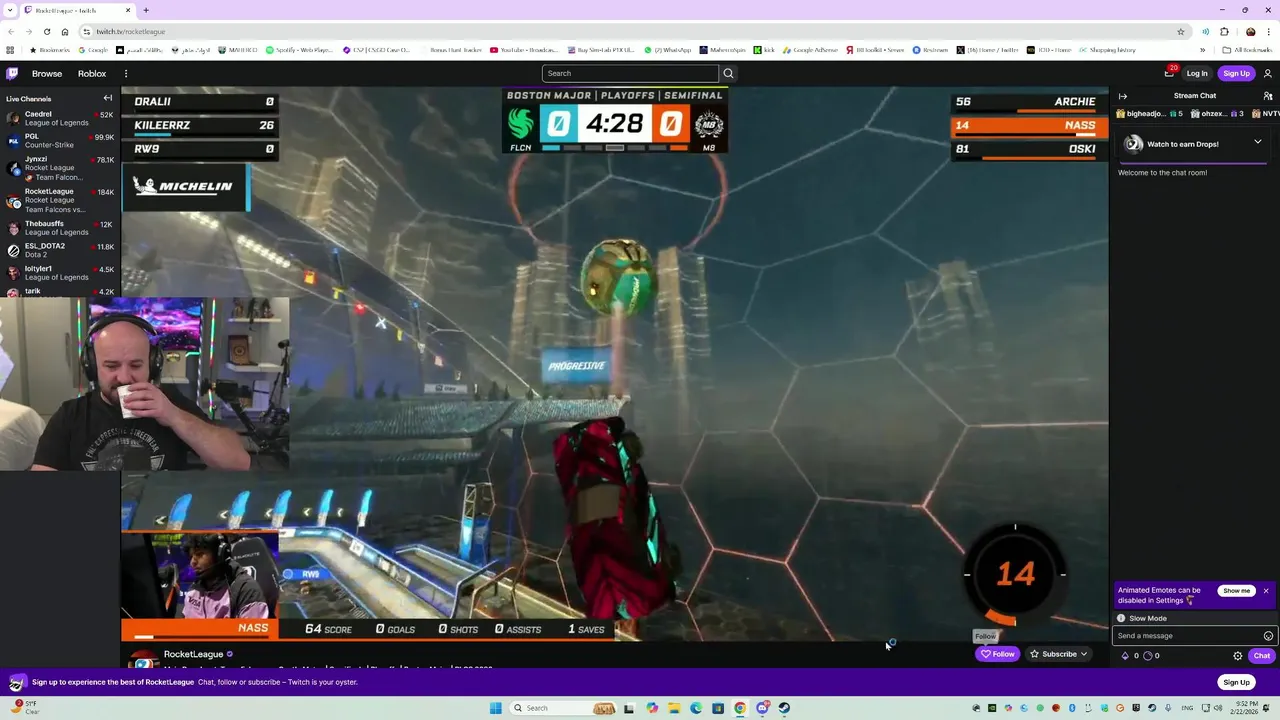The width and height of the screenshot is (1280, 720).
Task: Open the Twitch home logo
Action: click(12, 73)
